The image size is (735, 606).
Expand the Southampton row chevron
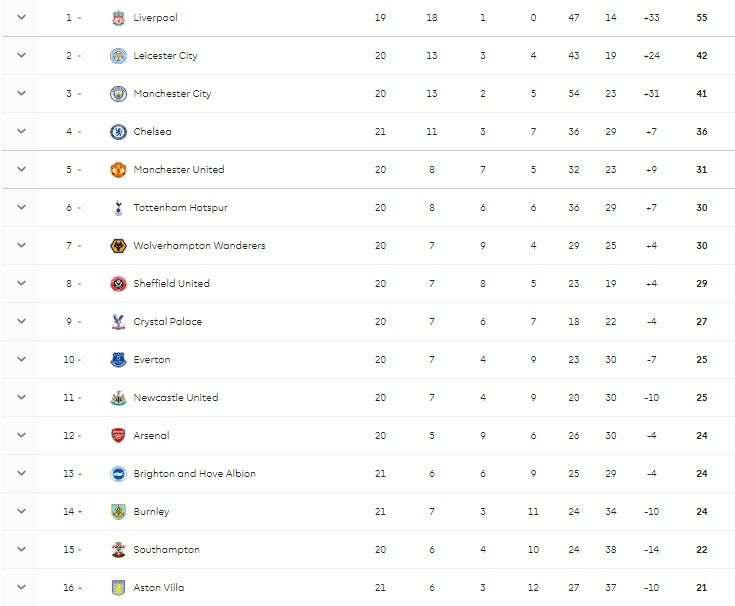21,549
